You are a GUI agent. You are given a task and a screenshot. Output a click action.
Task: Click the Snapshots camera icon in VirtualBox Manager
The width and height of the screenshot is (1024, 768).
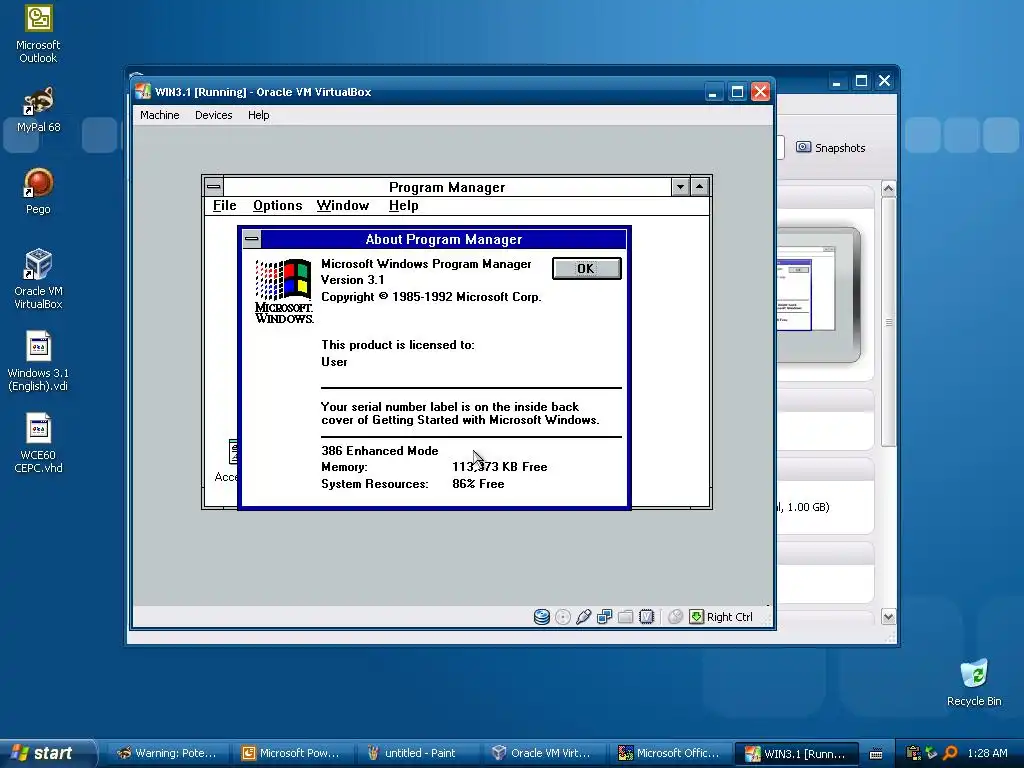tap(803, 148)
